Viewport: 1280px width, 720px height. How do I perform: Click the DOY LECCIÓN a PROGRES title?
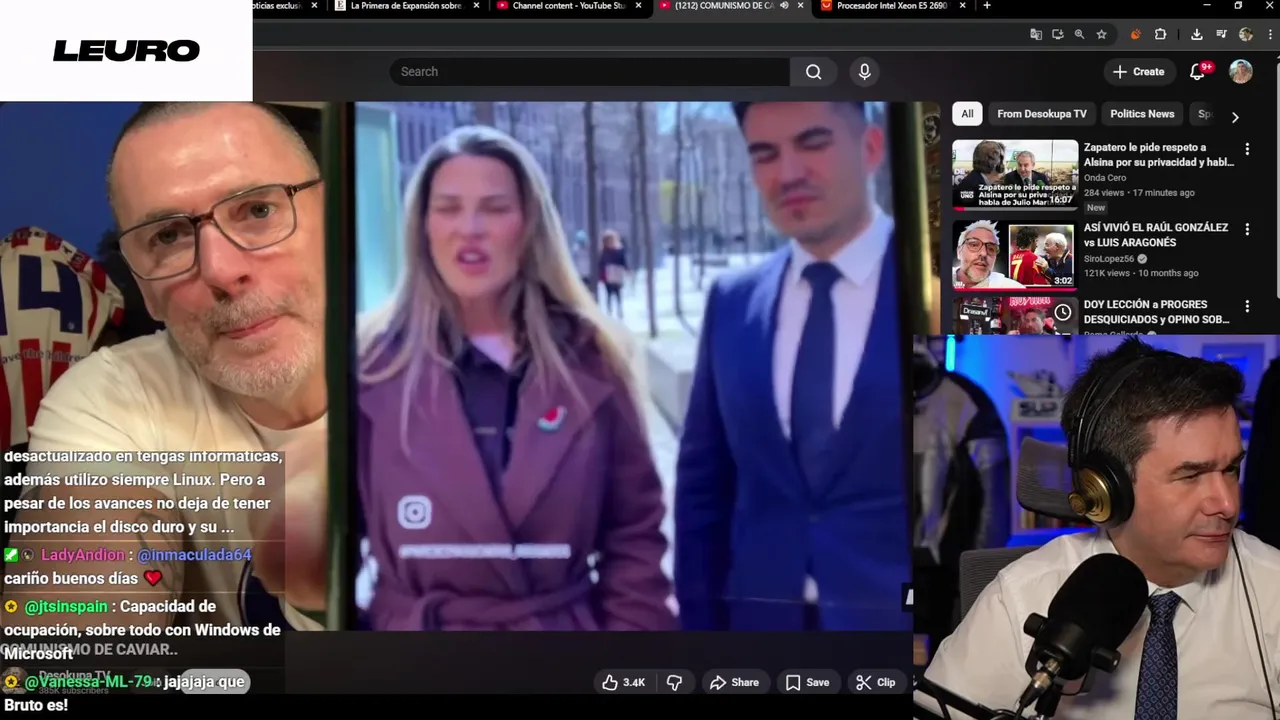click(x=1156, y=312)
